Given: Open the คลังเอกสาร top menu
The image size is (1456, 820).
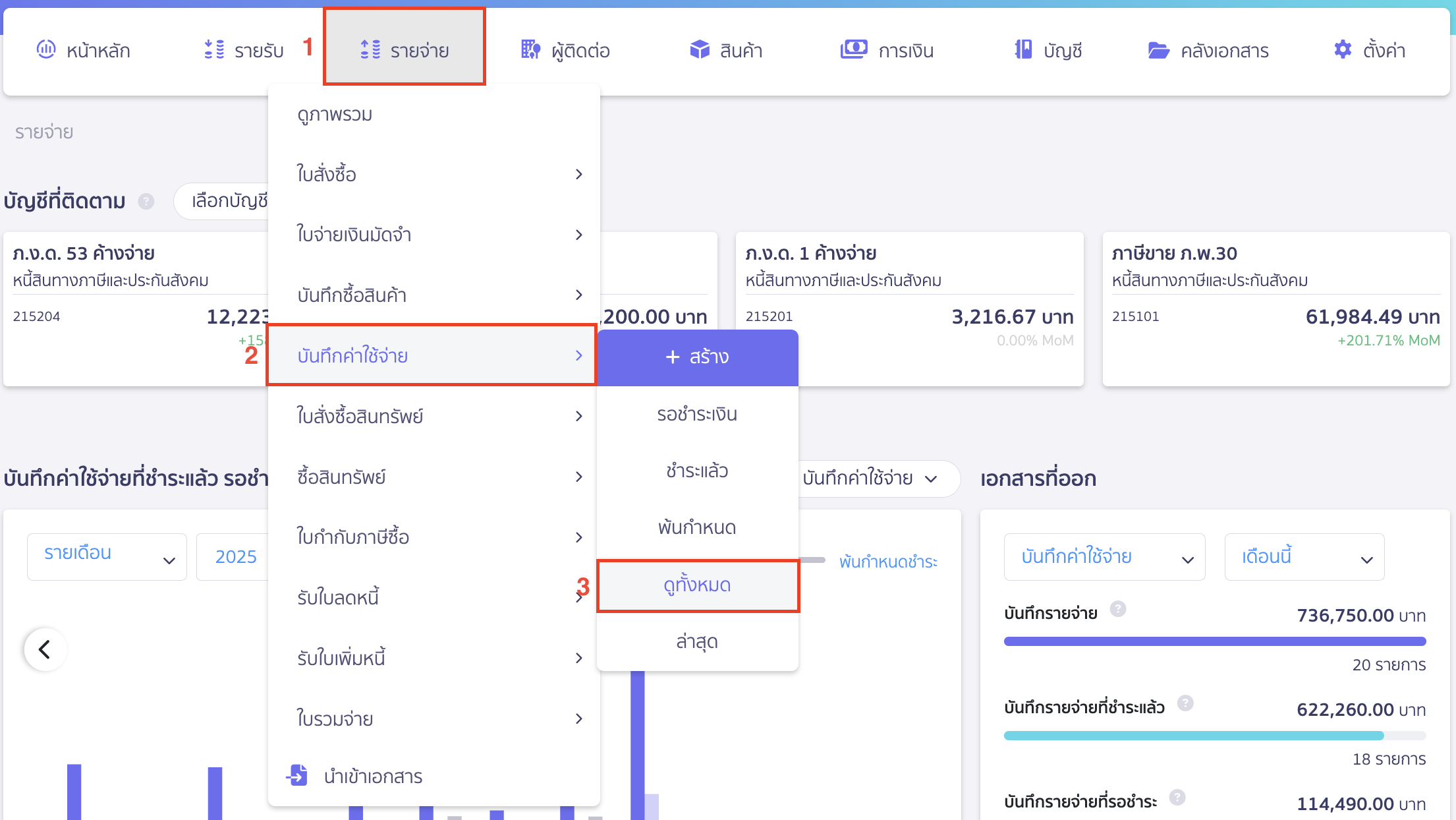Looking at the screenshot, I should click(x=1208, y=50).
